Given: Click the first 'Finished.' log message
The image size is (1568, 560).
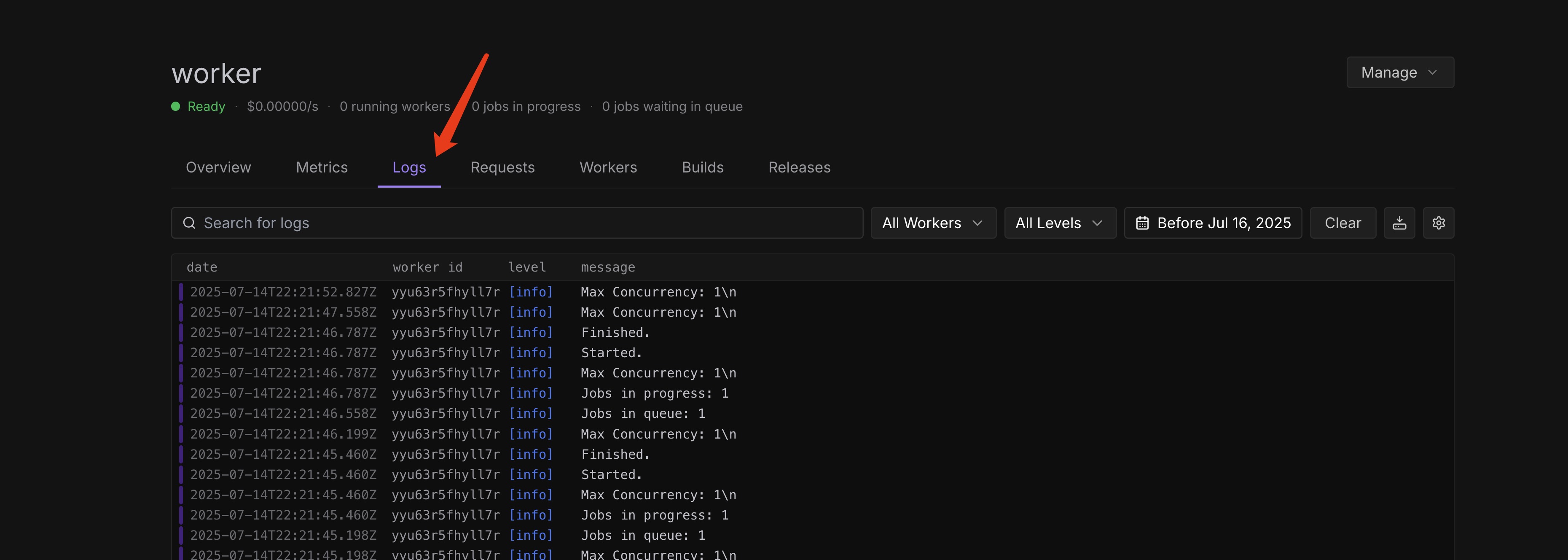Looking at the screenshot, I should tap(615, 332).
